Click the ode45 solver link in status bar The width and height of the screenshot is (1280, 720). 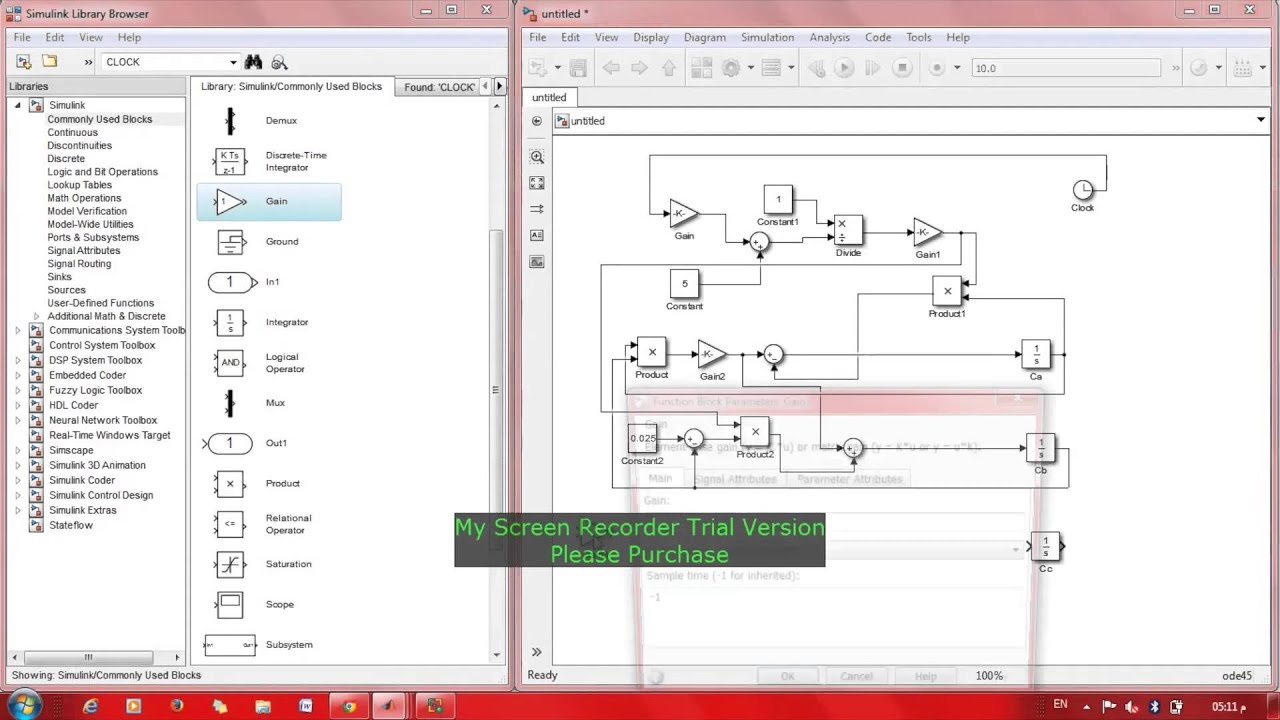(1237, 676)
